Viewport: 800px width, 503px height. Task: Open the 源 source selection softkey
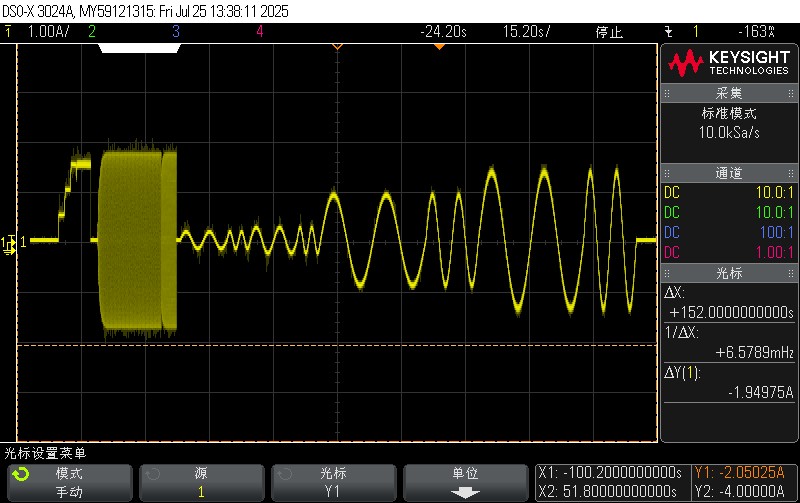pos(200,482)
